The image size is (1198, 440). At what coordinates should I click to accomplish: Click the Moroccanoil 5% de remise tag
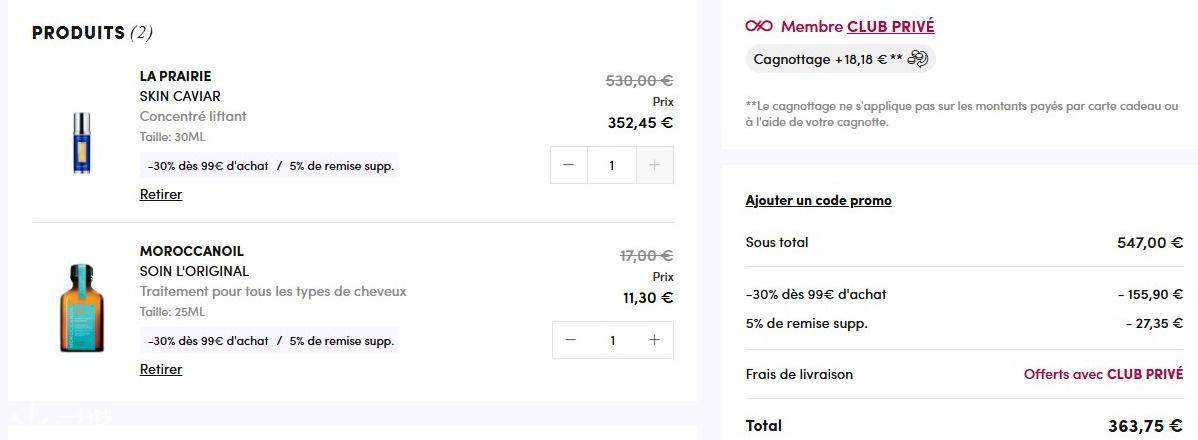[x=342, y=341]
